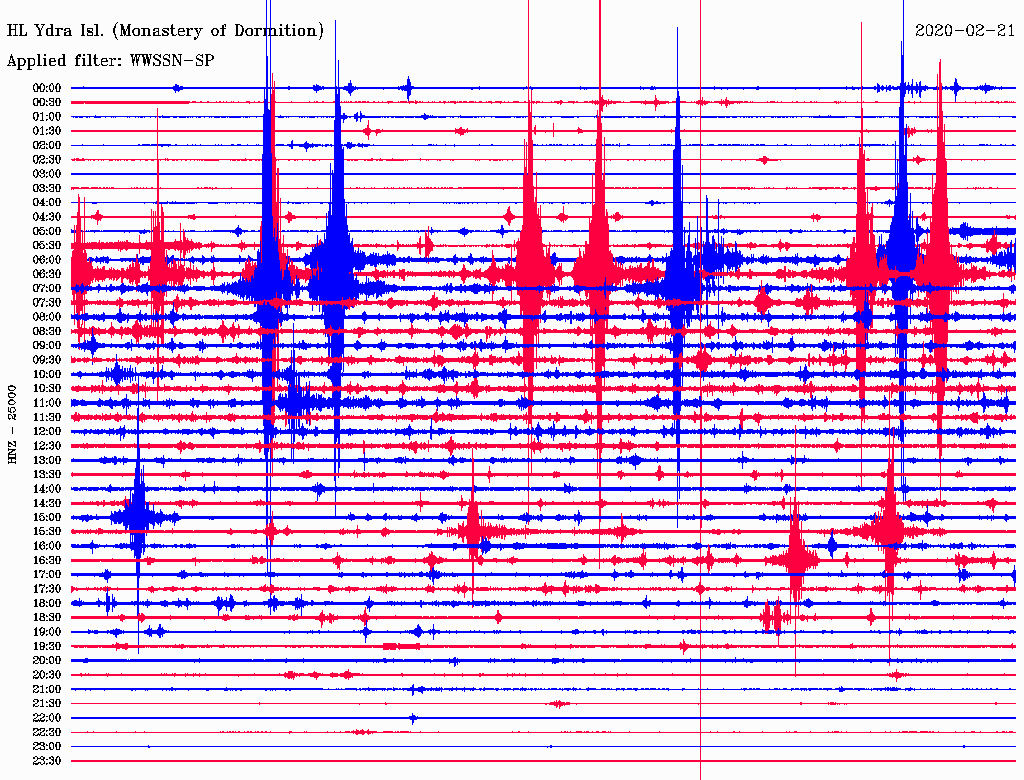Screen dimensions: 1024x780
Task: Click the date label 2020-02-21
Action: 965,31
